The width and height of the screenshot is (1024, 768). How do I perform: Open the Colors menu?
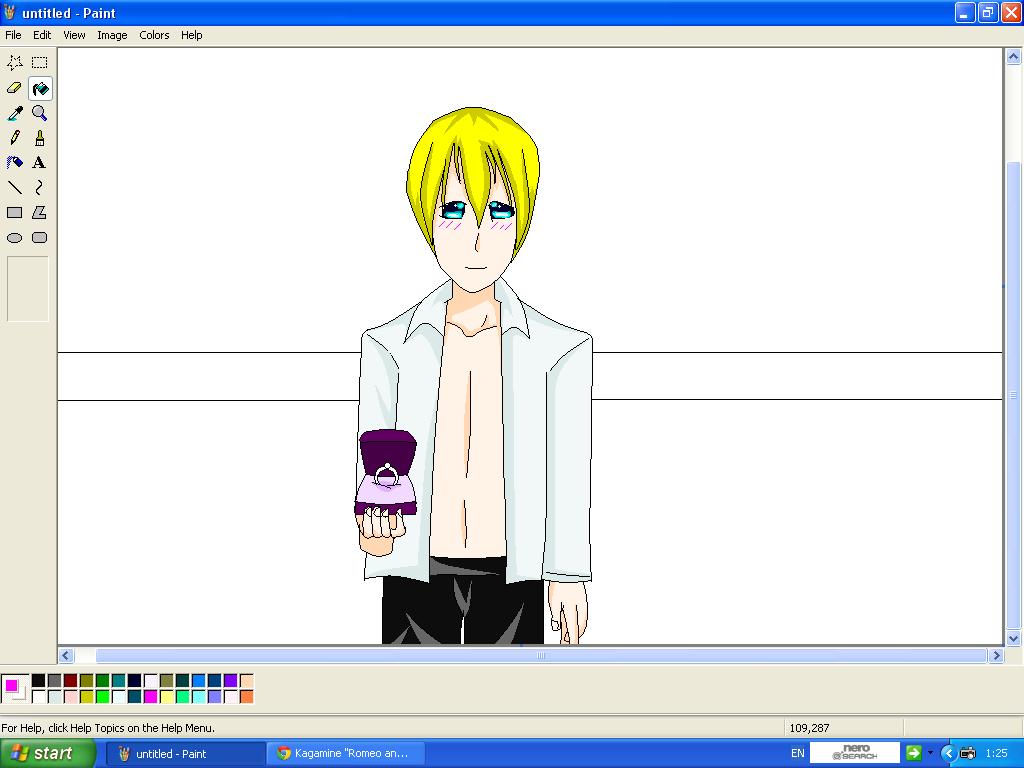(154, 35)
